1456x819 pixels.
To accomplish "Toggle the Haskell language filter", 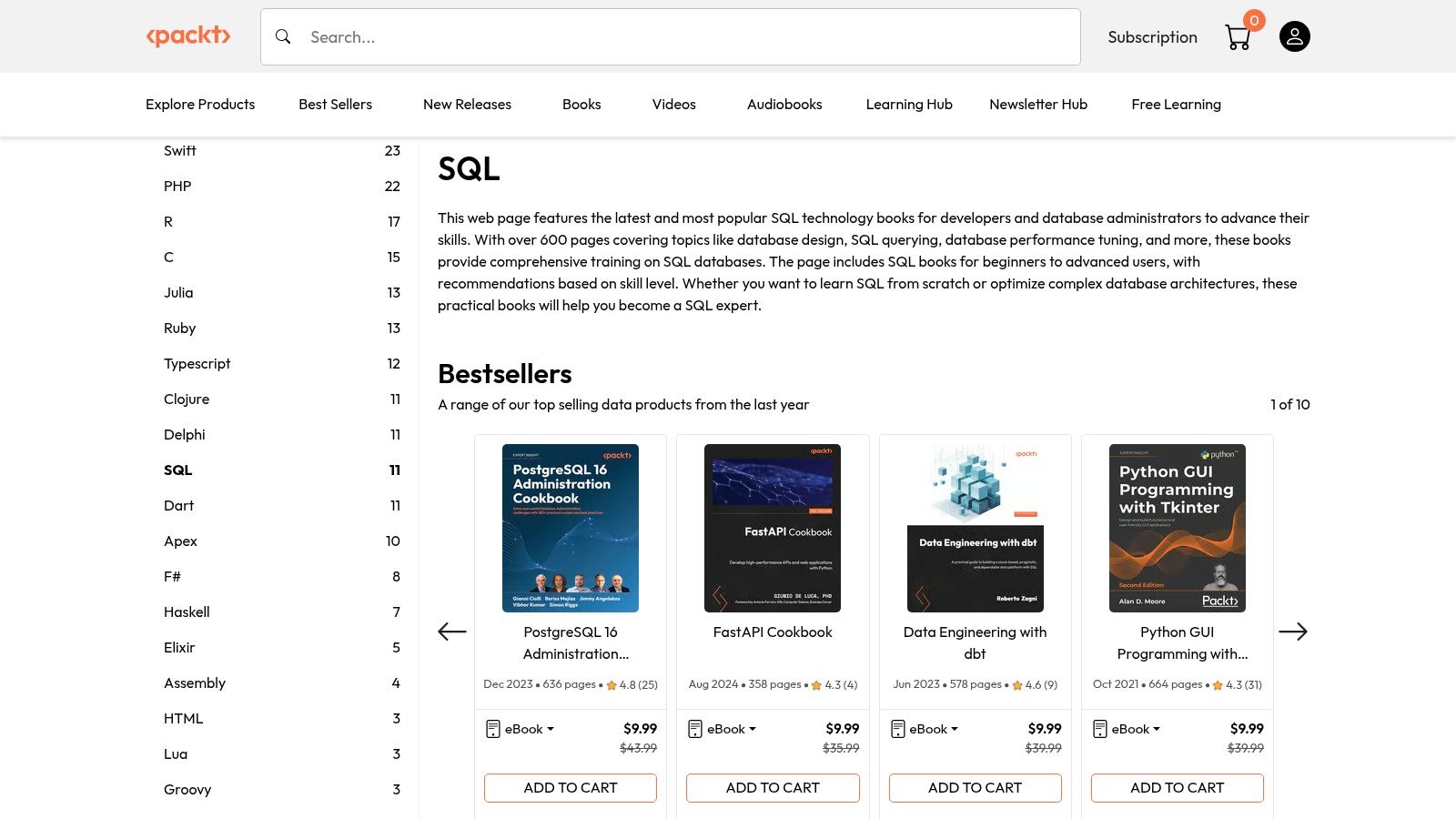I will click(x=187, y=612).
